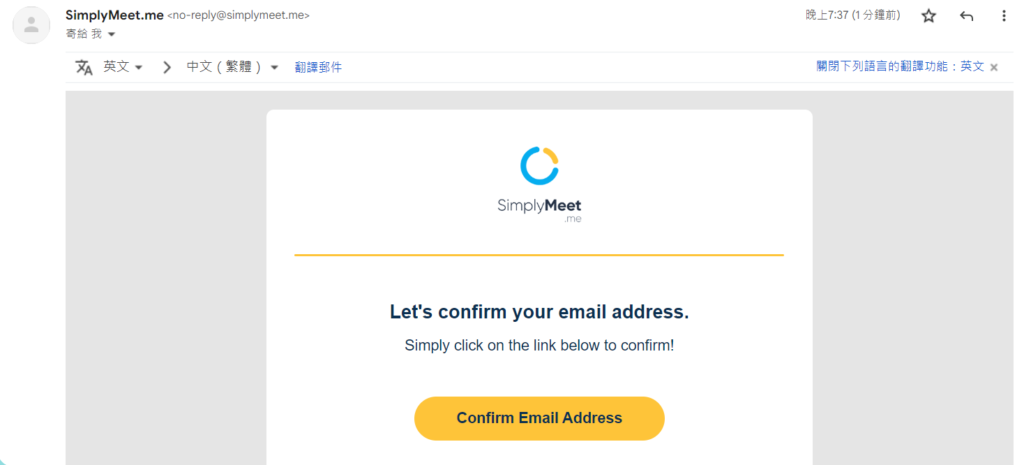
Task: Click the SimplyMeet.me circular logo
Action: pos(539,165)
